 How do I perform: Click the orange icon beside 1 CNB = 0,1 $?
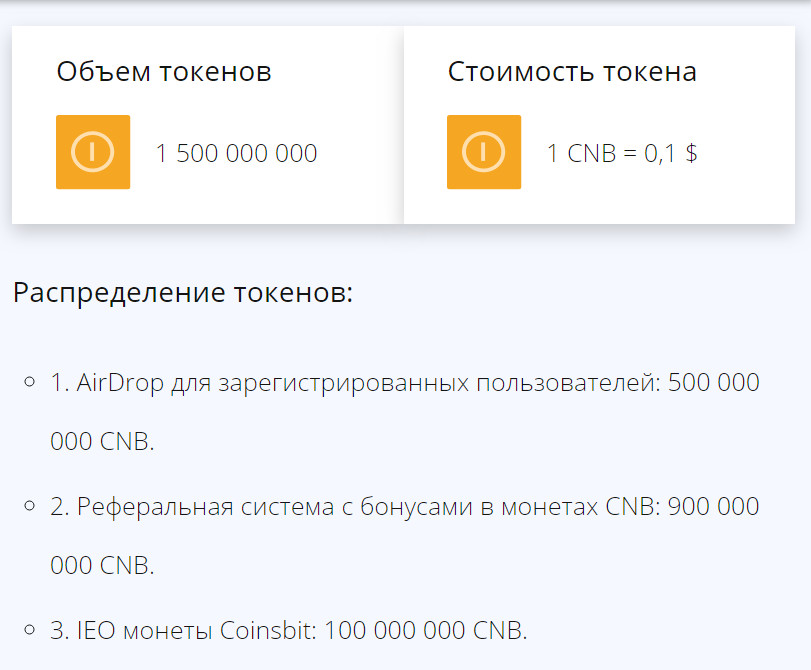tap(484, 152)
